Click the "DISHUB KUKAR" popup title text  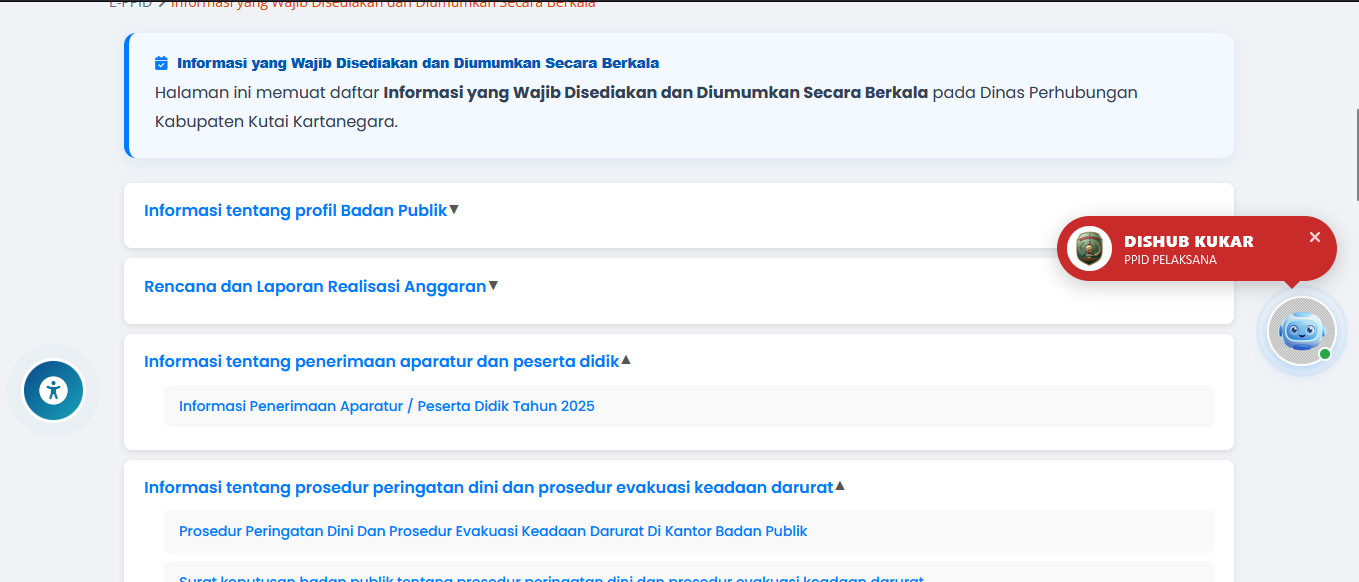point(1189,241)
